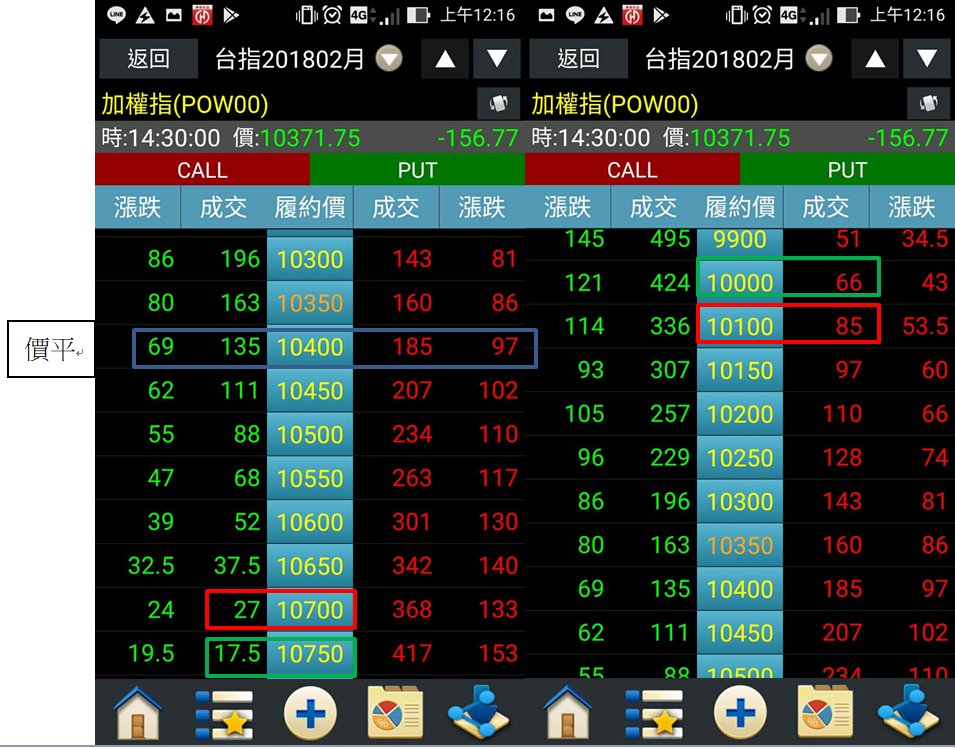Tap the 履約價 column header on left screen
The width and height of the screenshot is (955, 748).
point(310,207)
